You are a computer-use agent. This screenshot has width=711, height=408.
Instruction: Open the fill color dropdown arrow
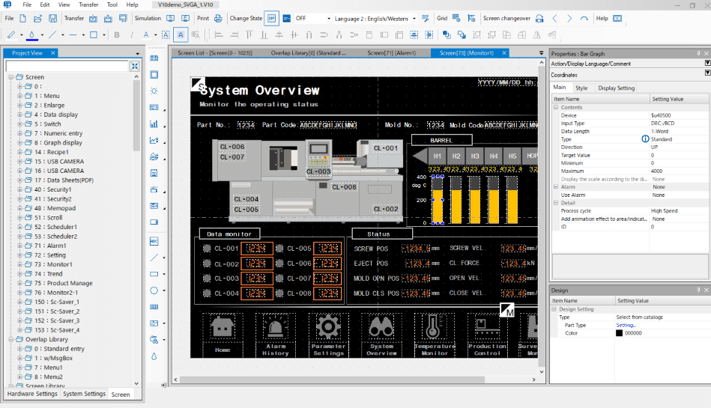coord(42,35)
